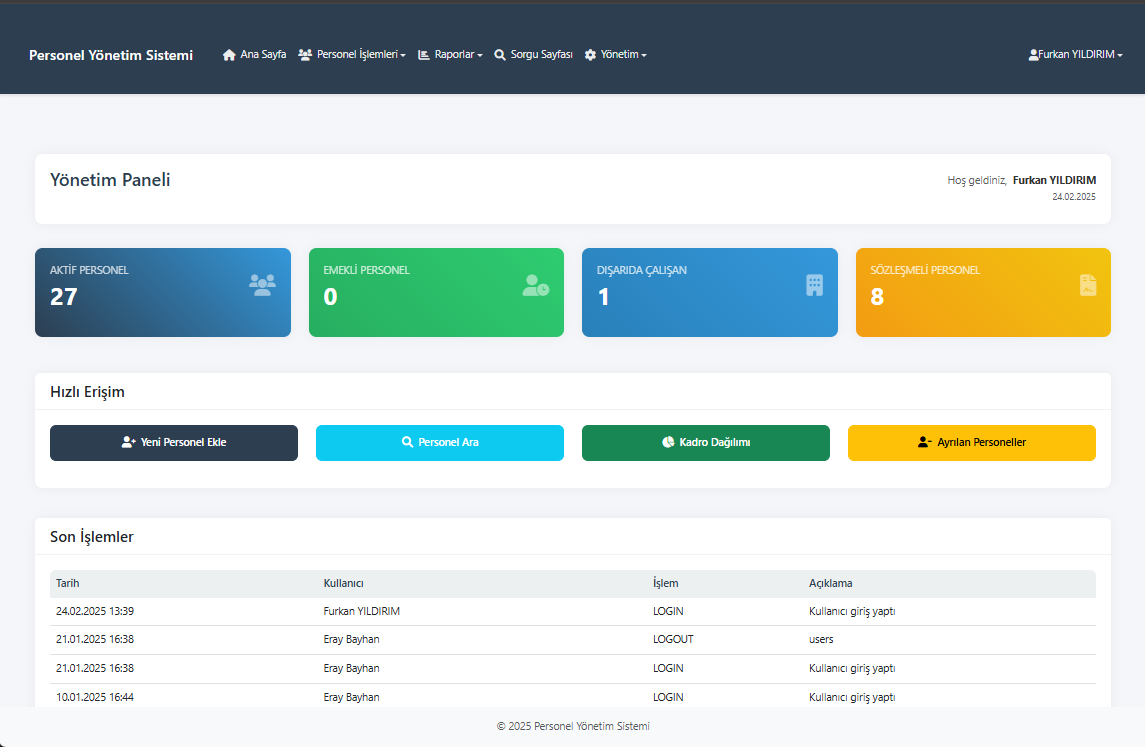Click the gear icon beside Yönetim
The height and width of the screenshot is (747, 1145).
(x=590, y=55)
